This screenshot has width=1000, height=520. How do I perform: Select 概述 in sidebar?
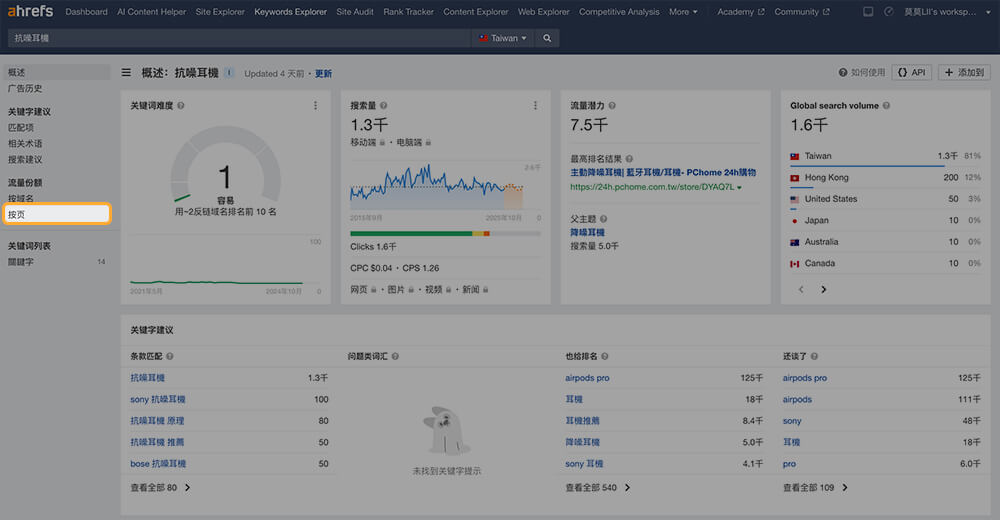[x=56, y=72]
